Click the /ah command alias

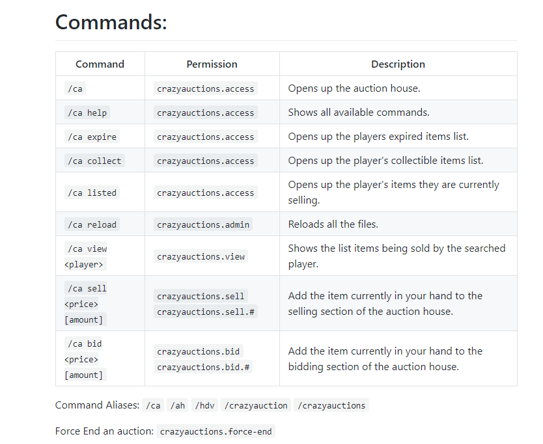point(177,405)
